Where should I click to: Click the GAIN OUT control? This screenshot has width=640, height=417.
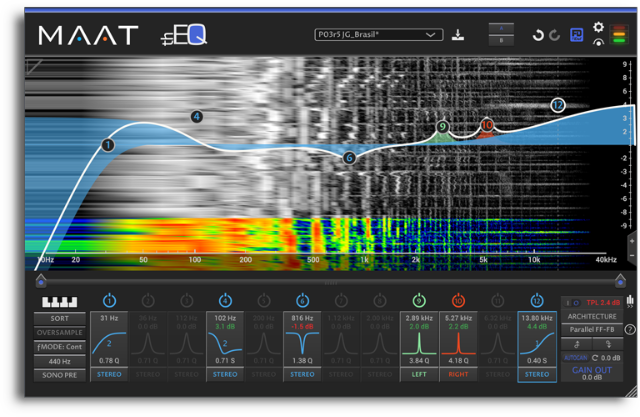[x=592, y=373]
